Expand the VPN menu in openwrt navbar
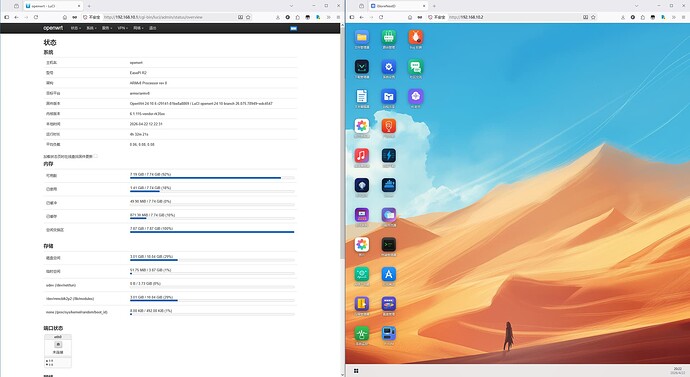Screen dimensions: 690x377 click(x=122, y=28)
